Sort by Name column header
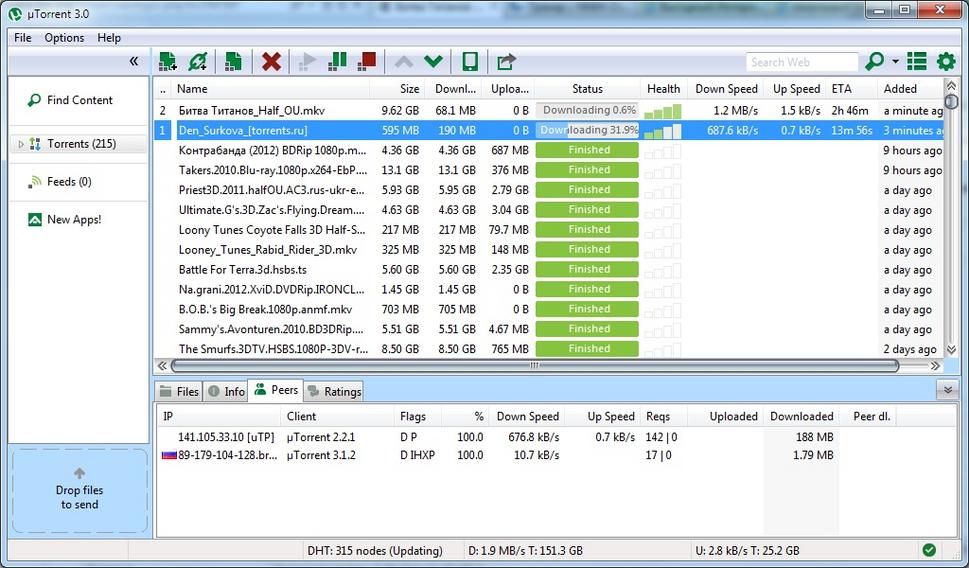Image resolution: width=969 pixels, height=568 pixels. [x=271, y=89]
